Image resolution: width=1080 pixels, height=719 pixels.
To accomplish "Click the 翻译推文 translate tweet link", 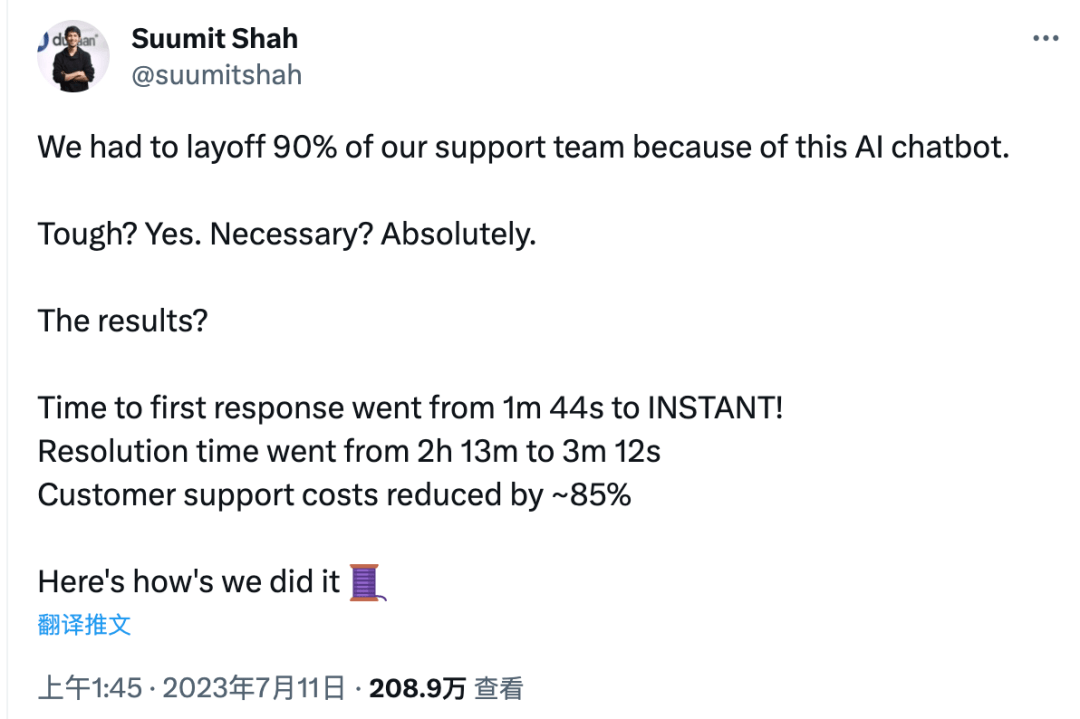I will click(84, 625).
